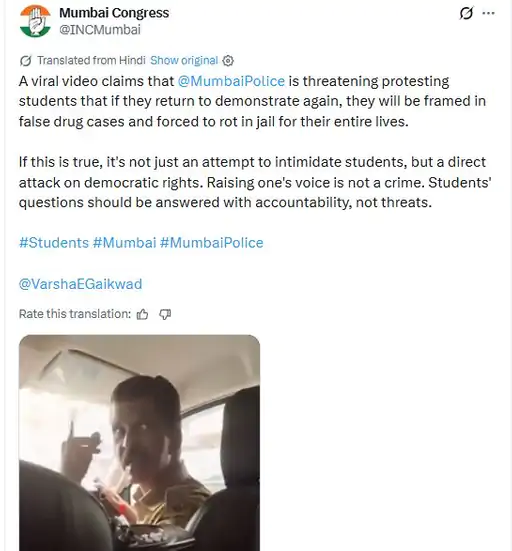
Task: Open the @VarshaEGaikwad mention
Action: pyautogui.click(x=80, y=284)
